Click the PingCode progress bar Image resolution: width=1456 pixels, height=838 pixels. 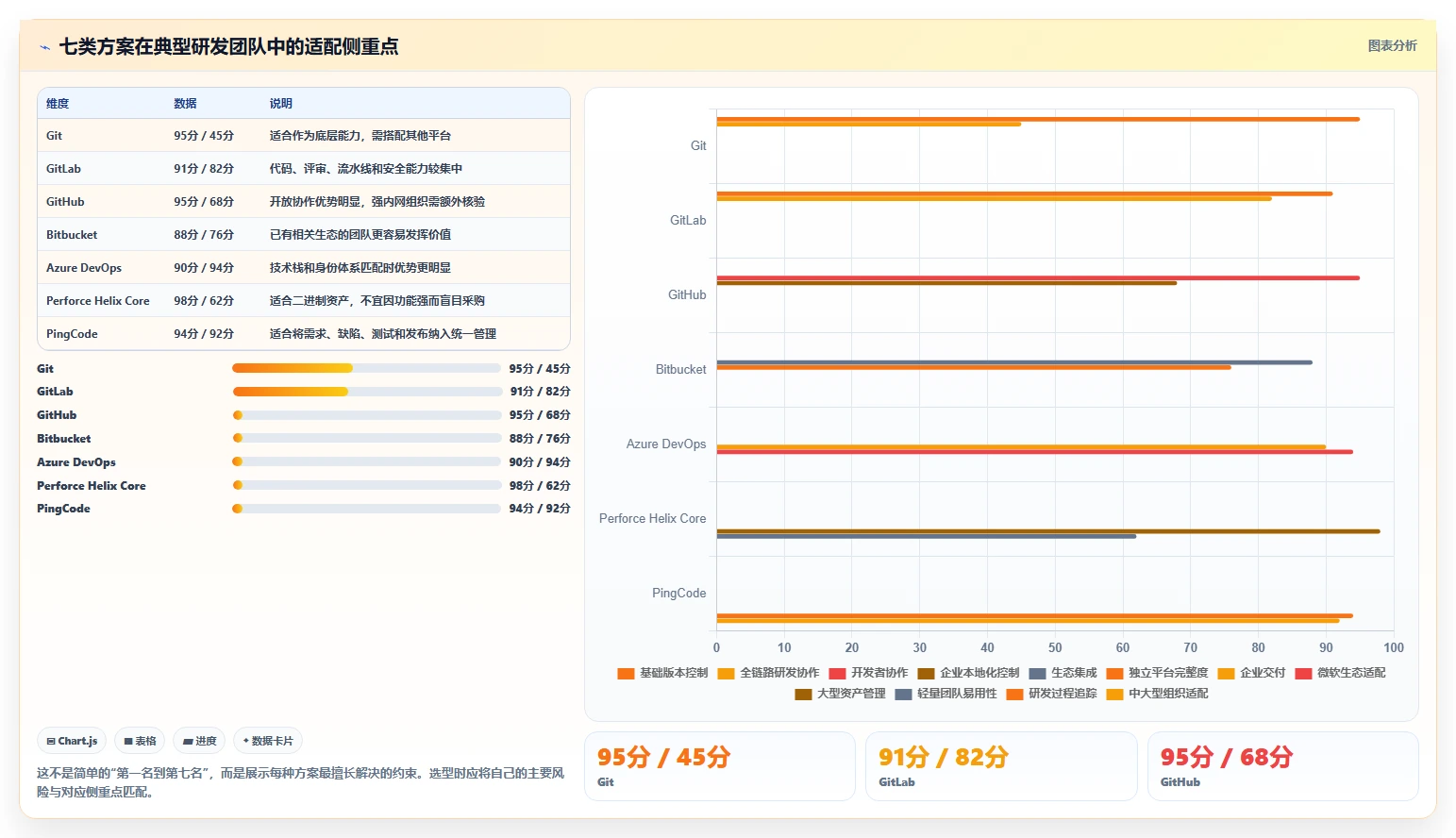(x=367, y=509)
